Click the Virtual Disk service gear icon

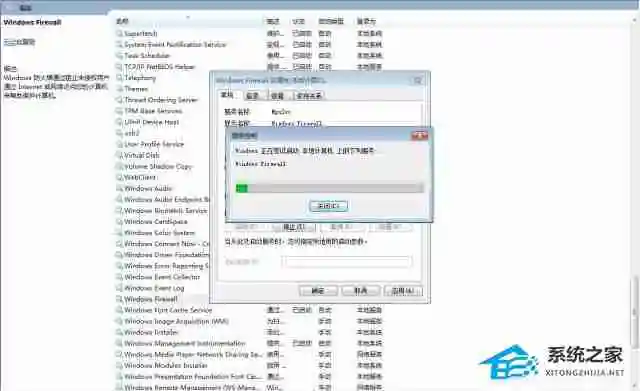coord(119,155)
